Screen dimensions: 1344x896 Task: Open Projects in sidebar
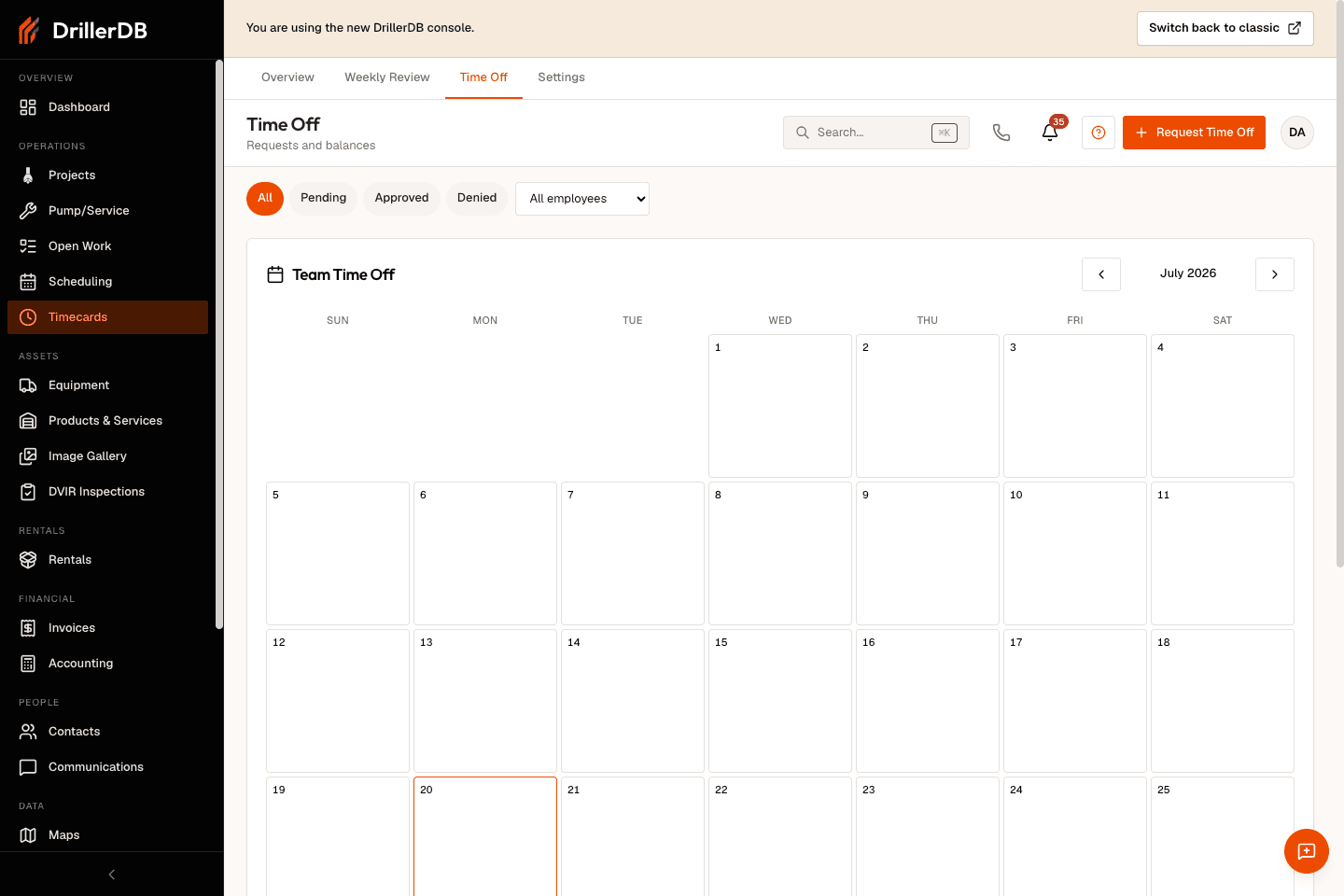coord(107,175)
